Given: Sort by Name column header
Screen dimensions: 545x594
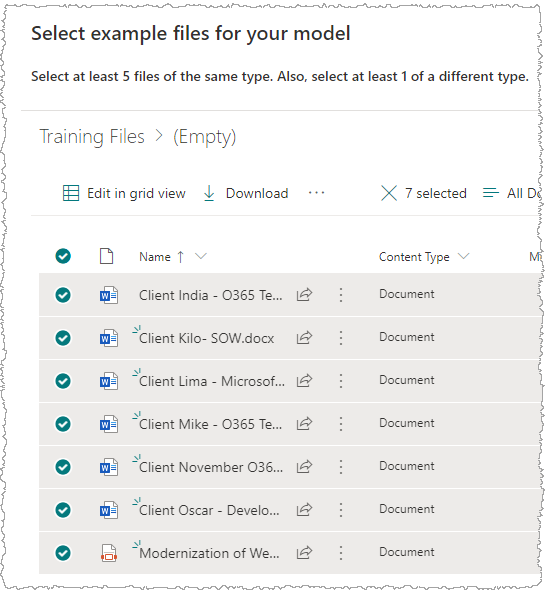Looking at the screenshot, I should 155,257.
